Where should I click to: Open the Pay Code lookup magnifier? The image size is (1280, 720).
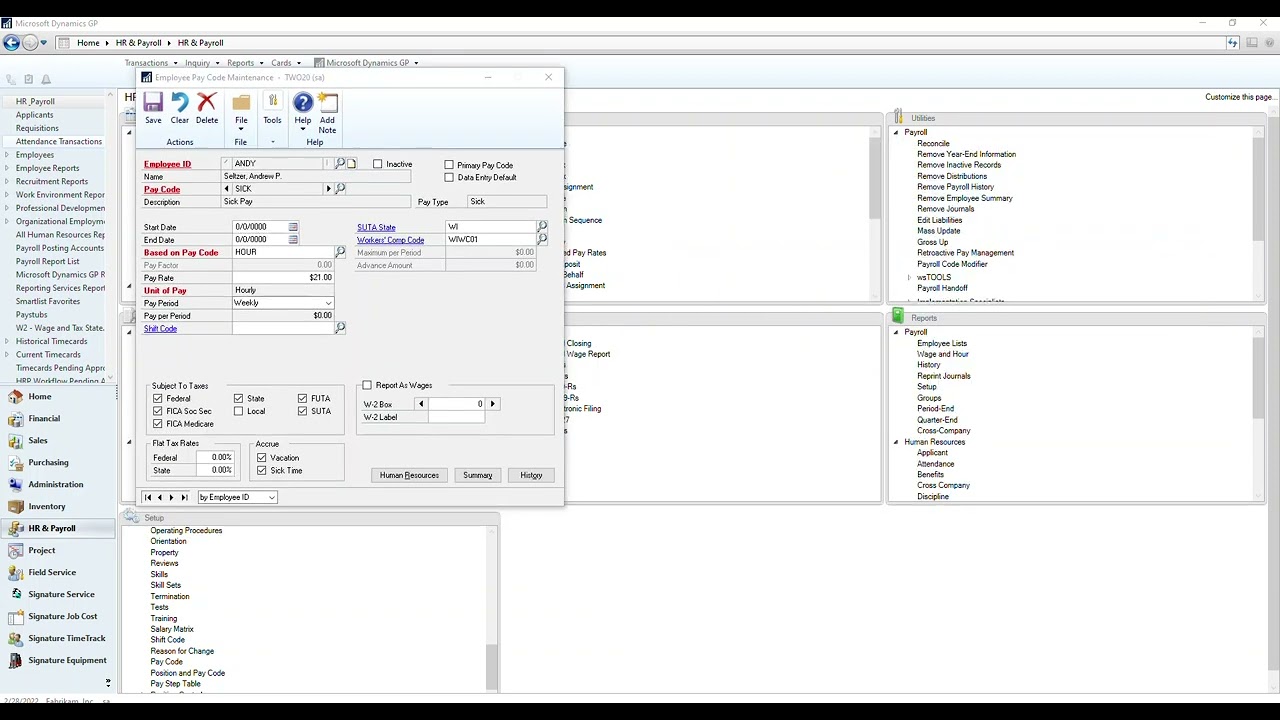[340, 189]
